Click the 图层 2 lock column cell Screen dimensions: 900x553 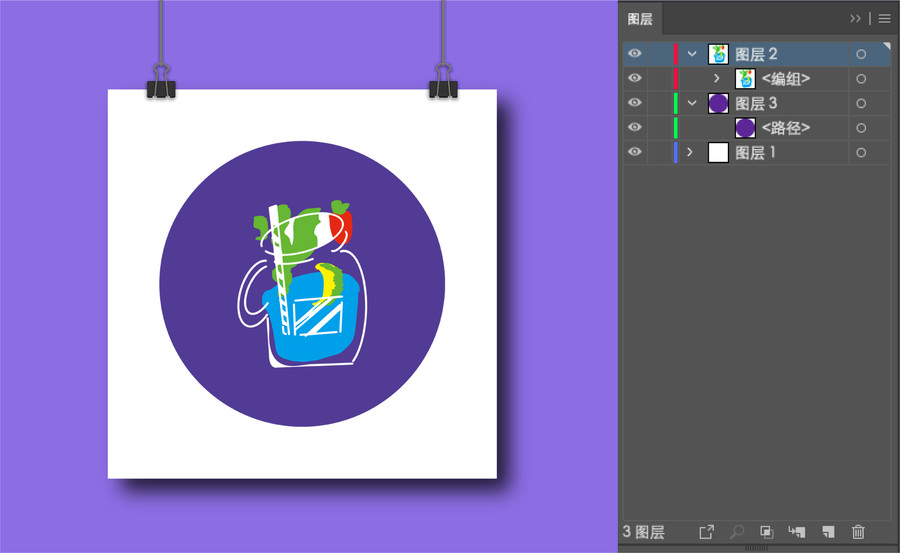pos(660,54)
